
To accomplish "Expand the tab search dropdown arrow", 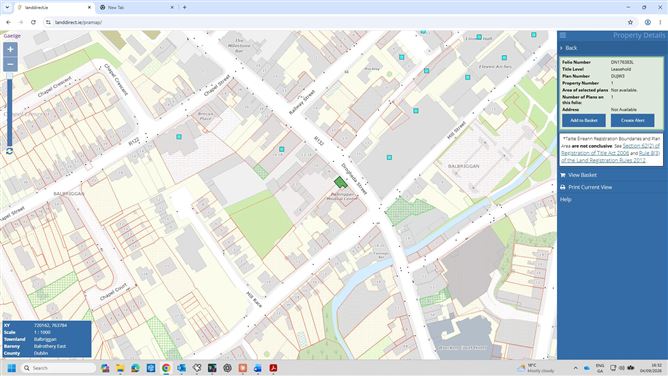I will (7, 7).
